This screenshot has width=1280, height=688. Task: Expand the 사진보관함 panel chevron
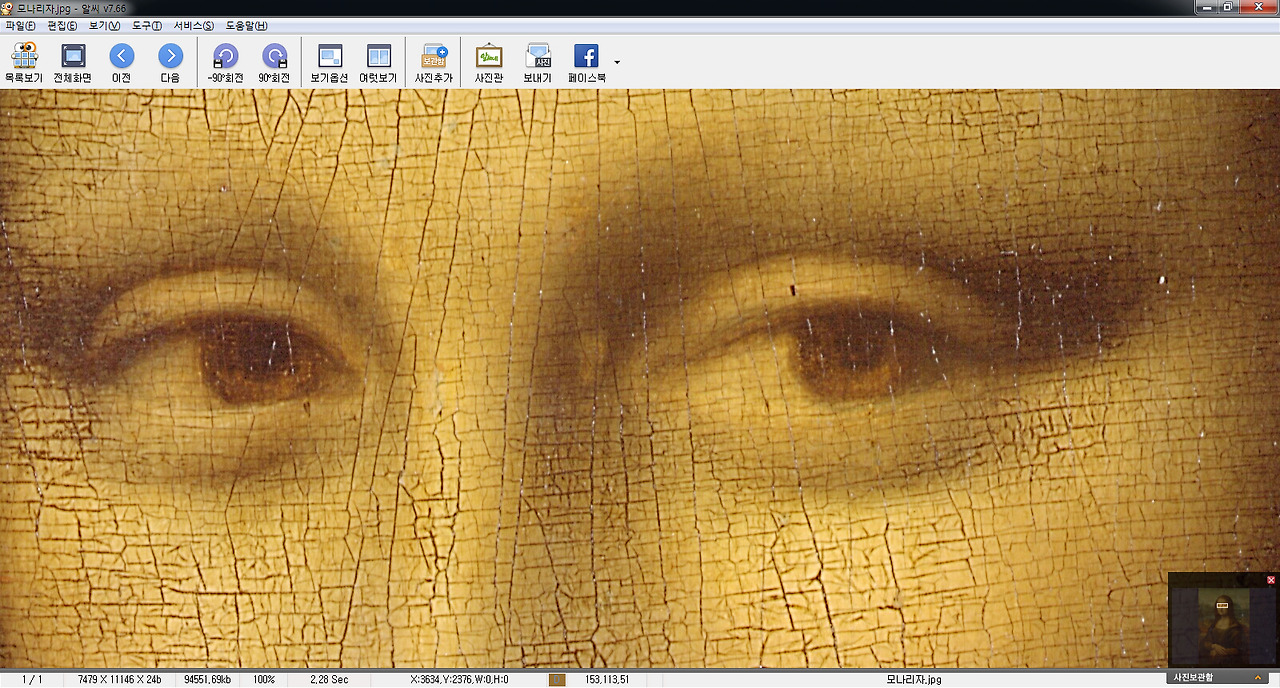point(1257,678)
